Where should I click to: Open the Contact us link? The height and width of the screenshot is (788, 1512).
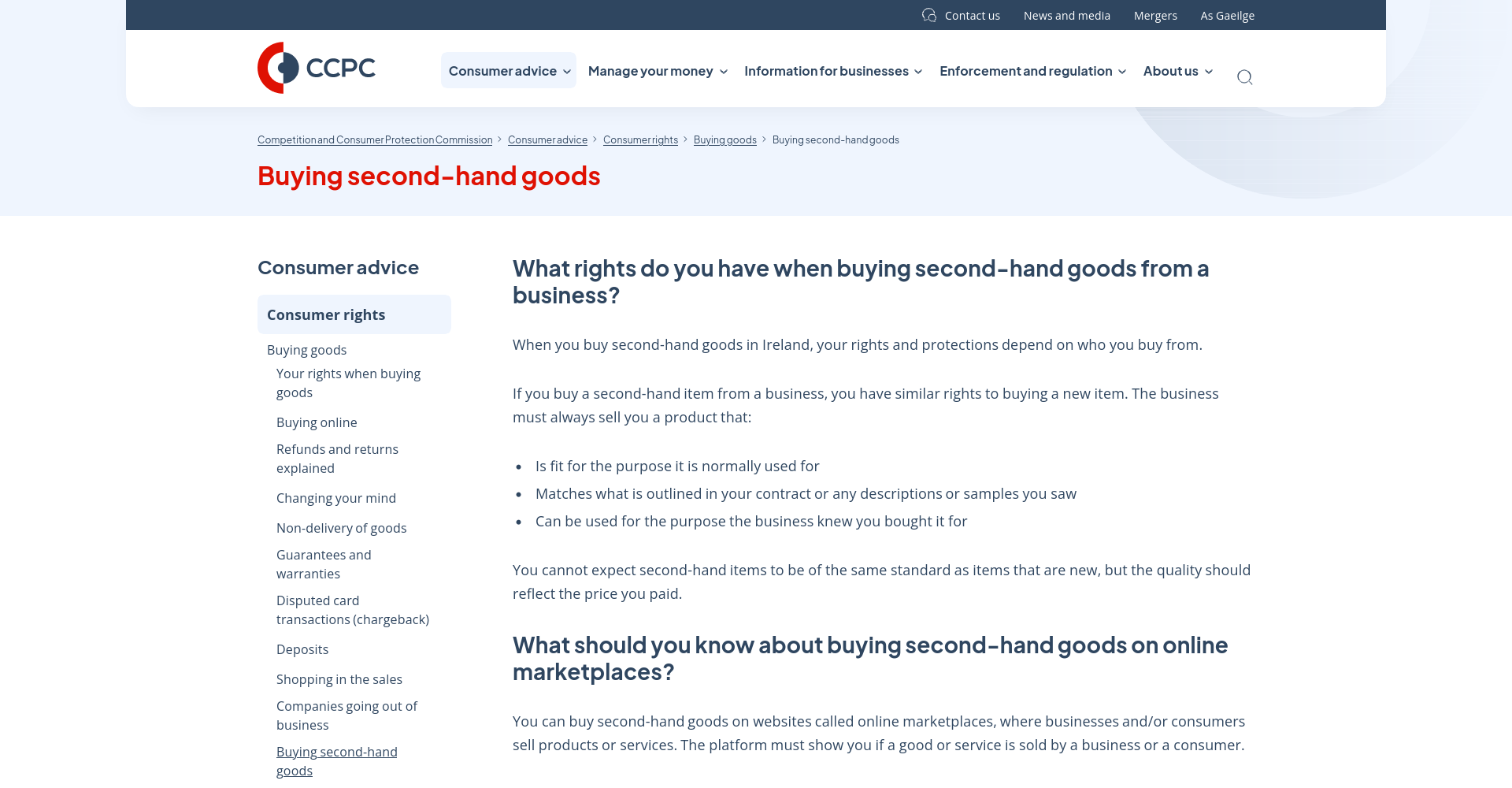(x=972, y=16)
